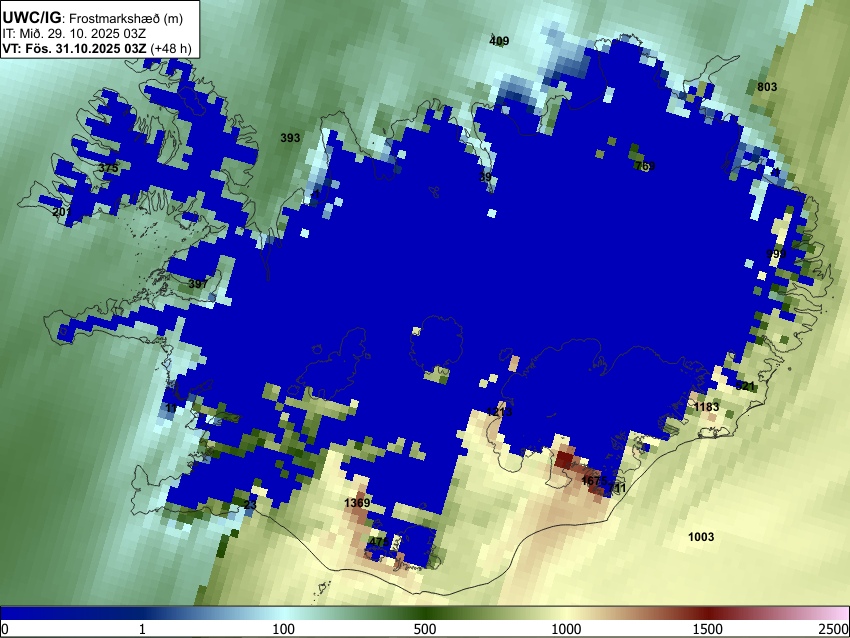Screen dimensions: 850x638
Task: Click the 500 label on the color scale
Action: 425,629
